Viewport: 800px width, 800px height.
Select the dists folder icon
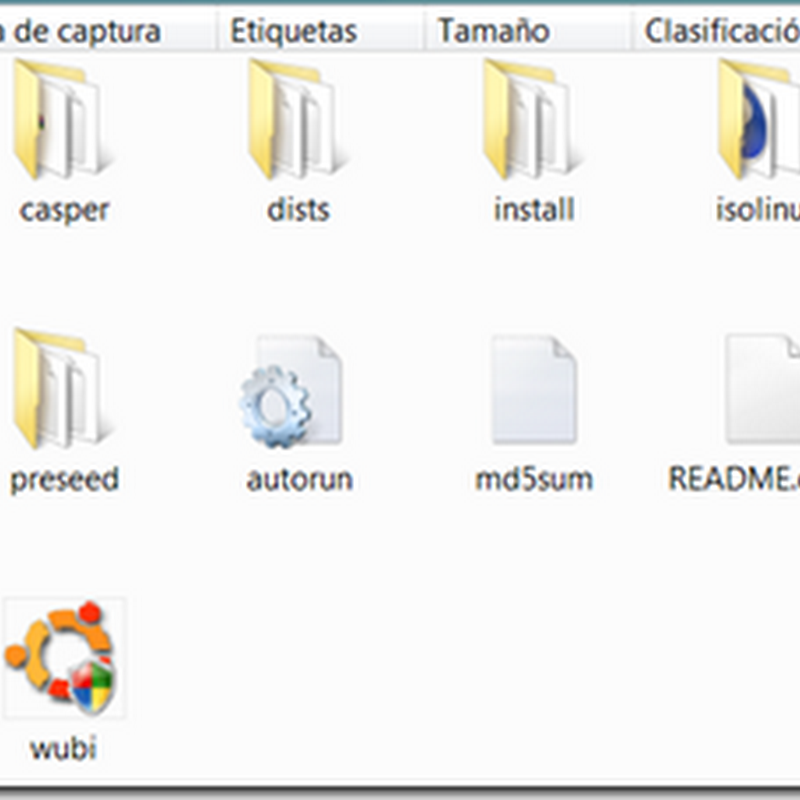coord(297,119)
